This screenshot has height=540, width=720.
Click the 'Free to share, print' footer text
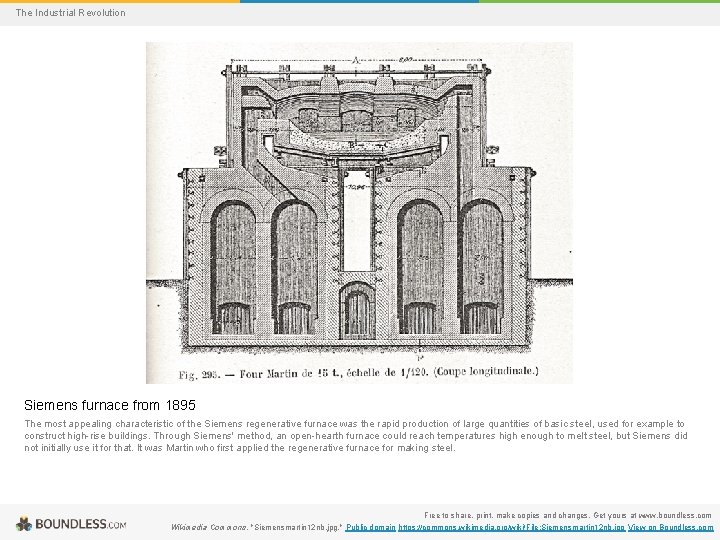click(x=568, y=515)
